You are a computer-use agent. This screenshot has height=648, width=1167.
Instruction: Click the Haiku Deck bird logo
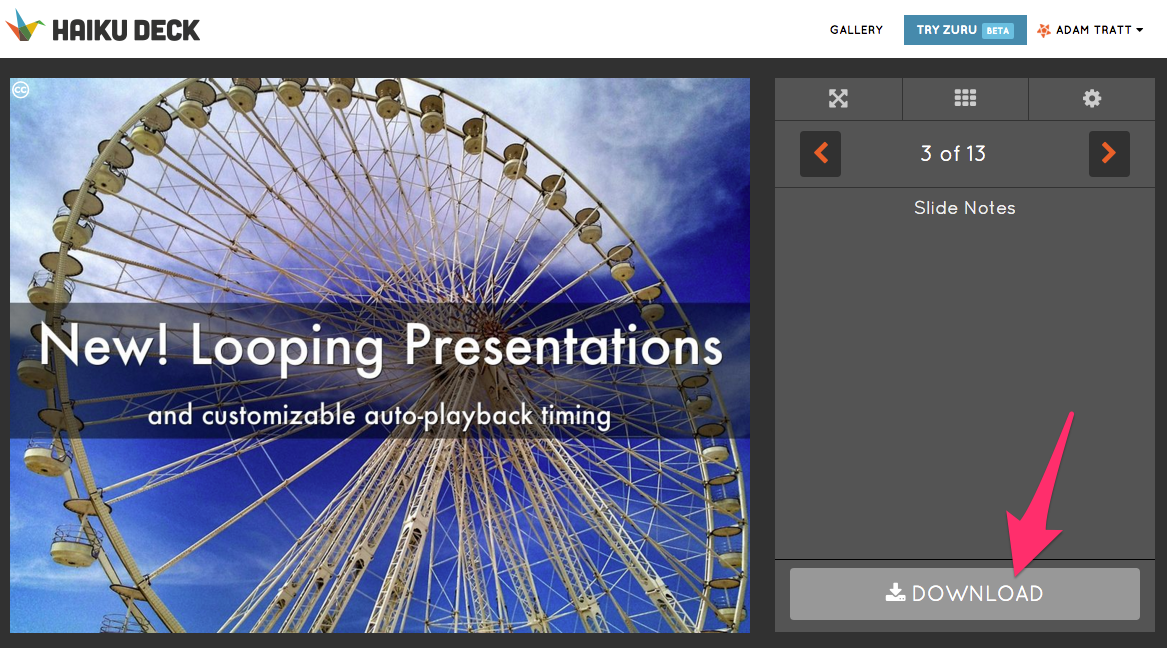click(x=25, y=26)
